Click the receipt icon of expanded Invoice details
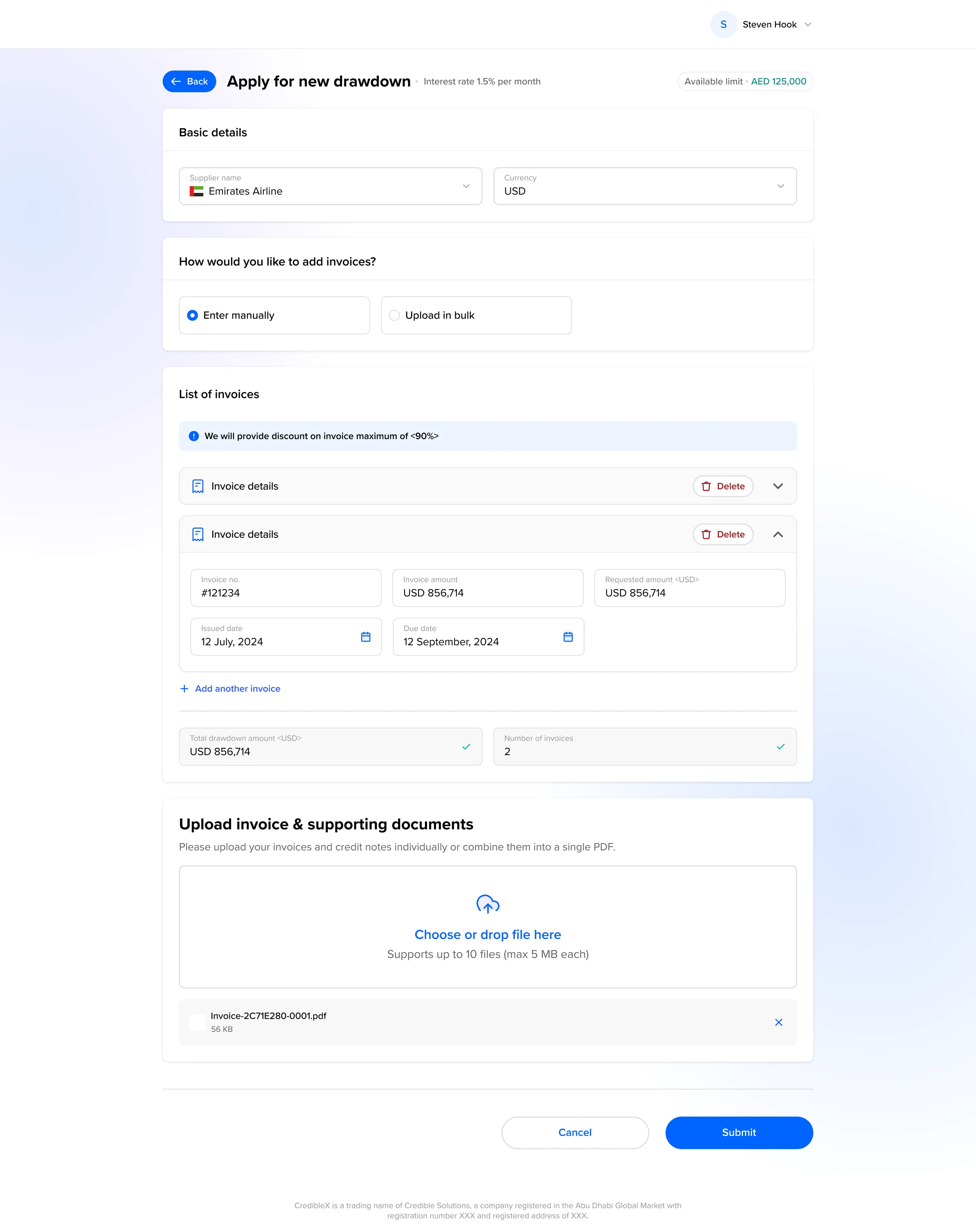 click(x=198, y=534)
